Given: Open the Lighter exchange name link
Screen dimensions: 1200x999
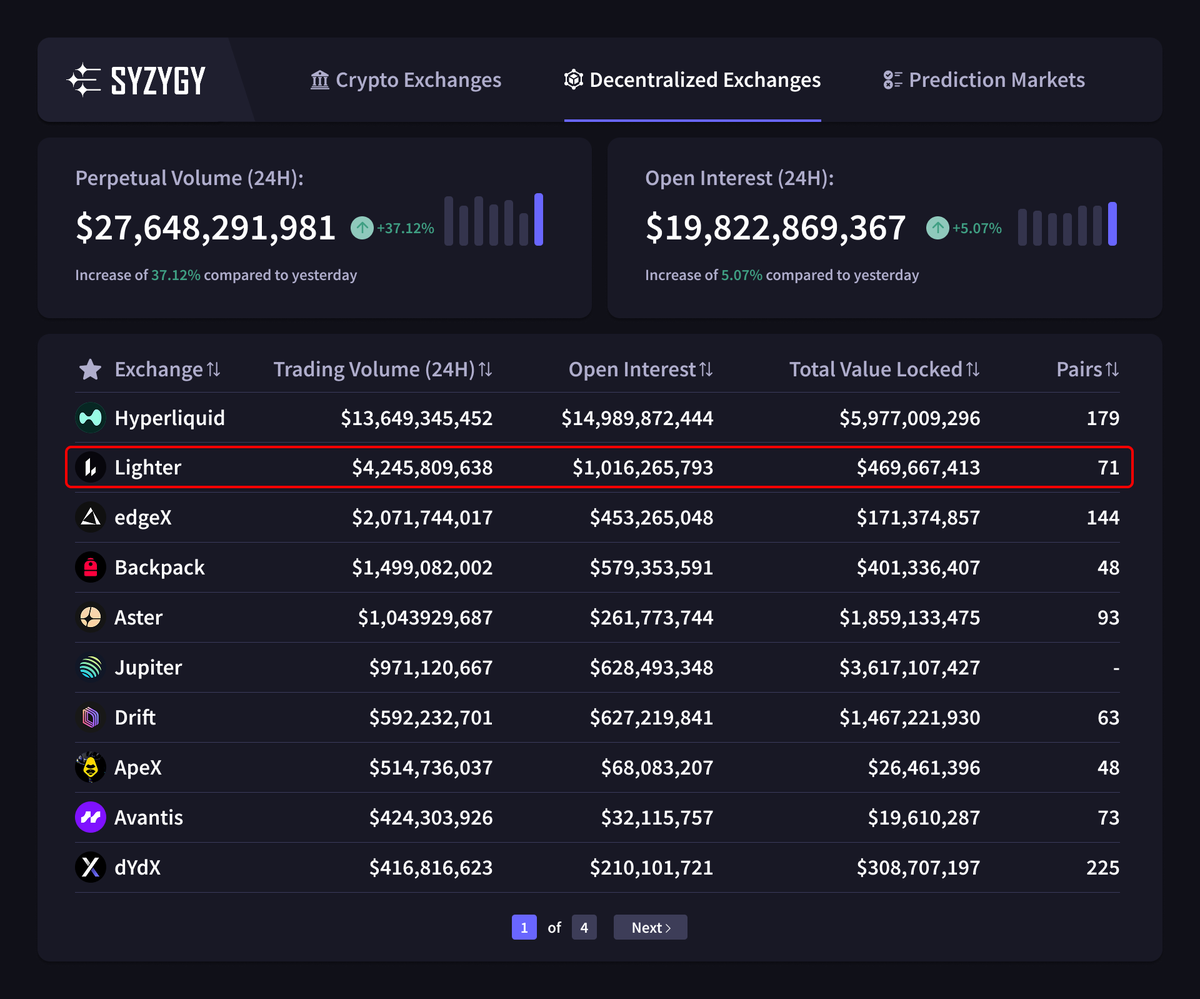Looking at the screenshot, I should point(148,467).
